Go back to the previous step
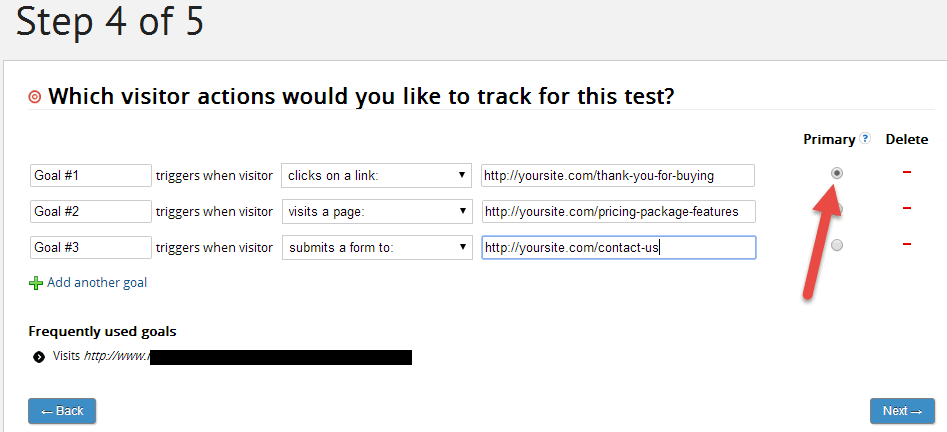Screen dimensions: 947x432 [62, 411]
